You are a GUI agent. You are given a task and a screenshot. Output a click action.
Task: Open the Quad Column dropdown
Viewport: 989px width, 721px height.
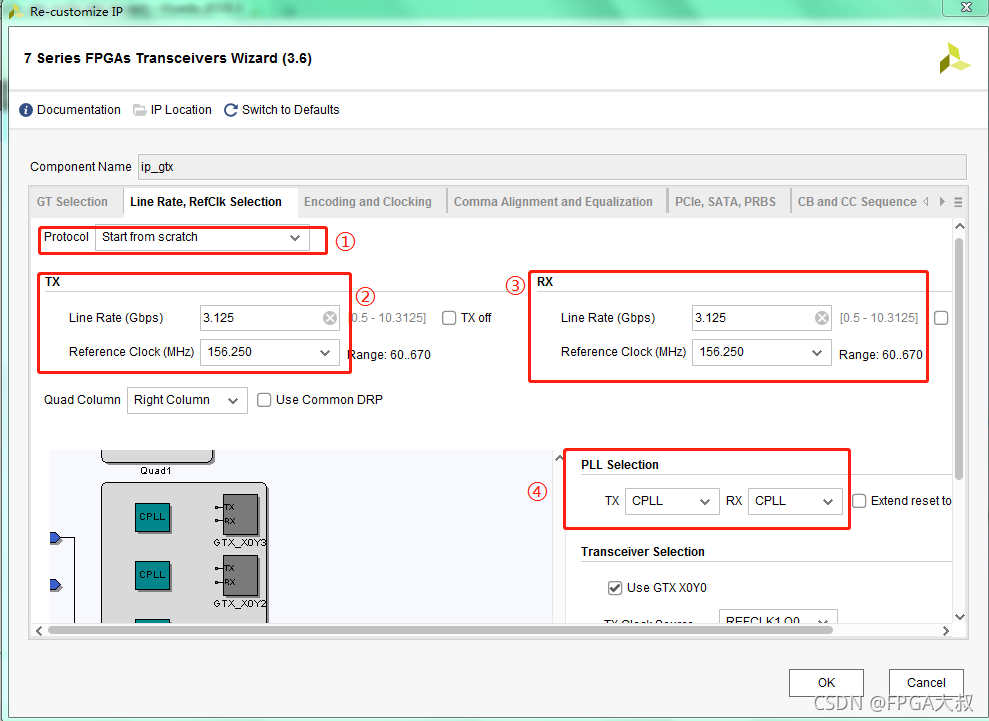[187, 401]
